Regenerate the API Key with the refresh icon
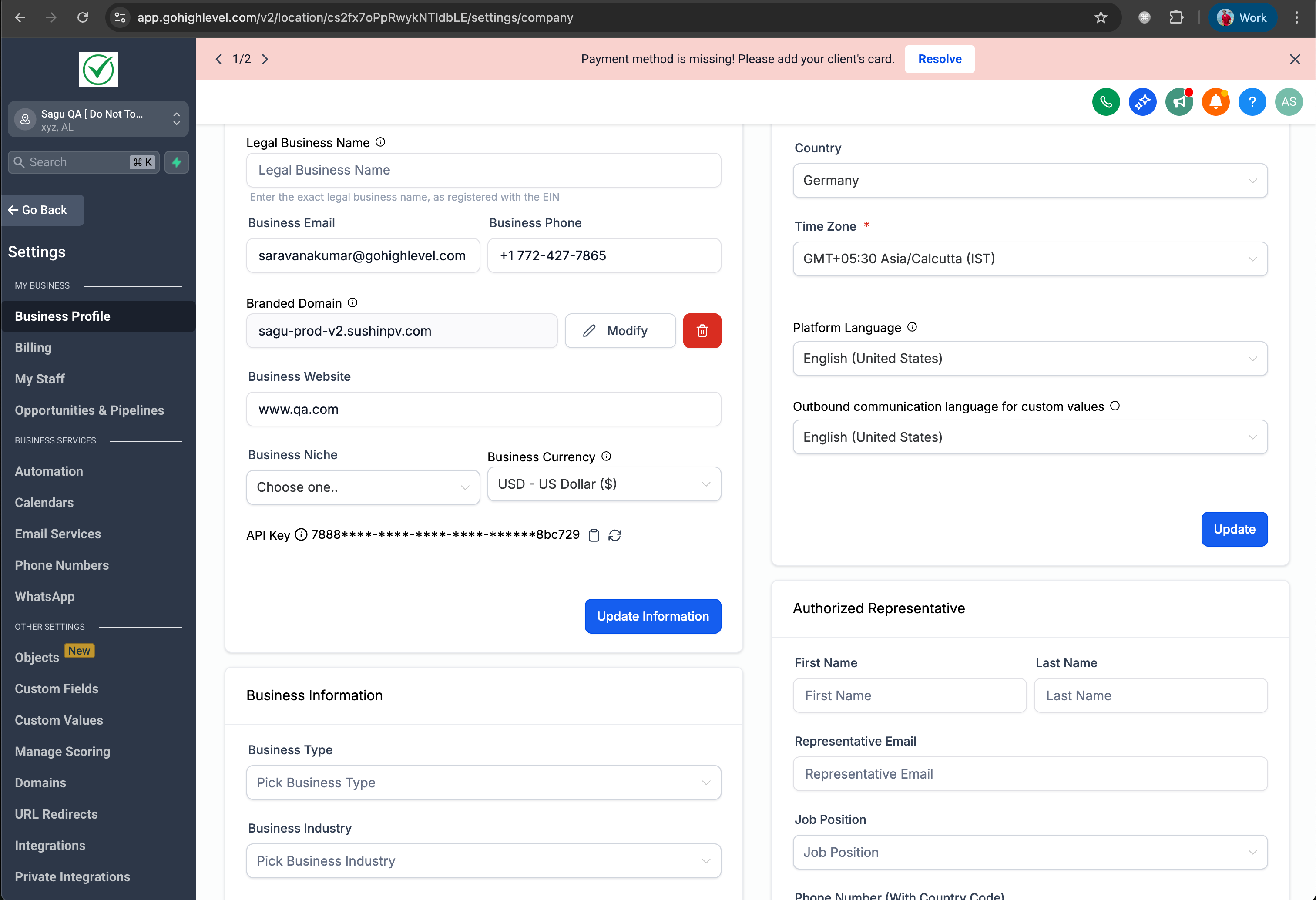The height and width of the screenshot is (900, 1316). [615, 535]
